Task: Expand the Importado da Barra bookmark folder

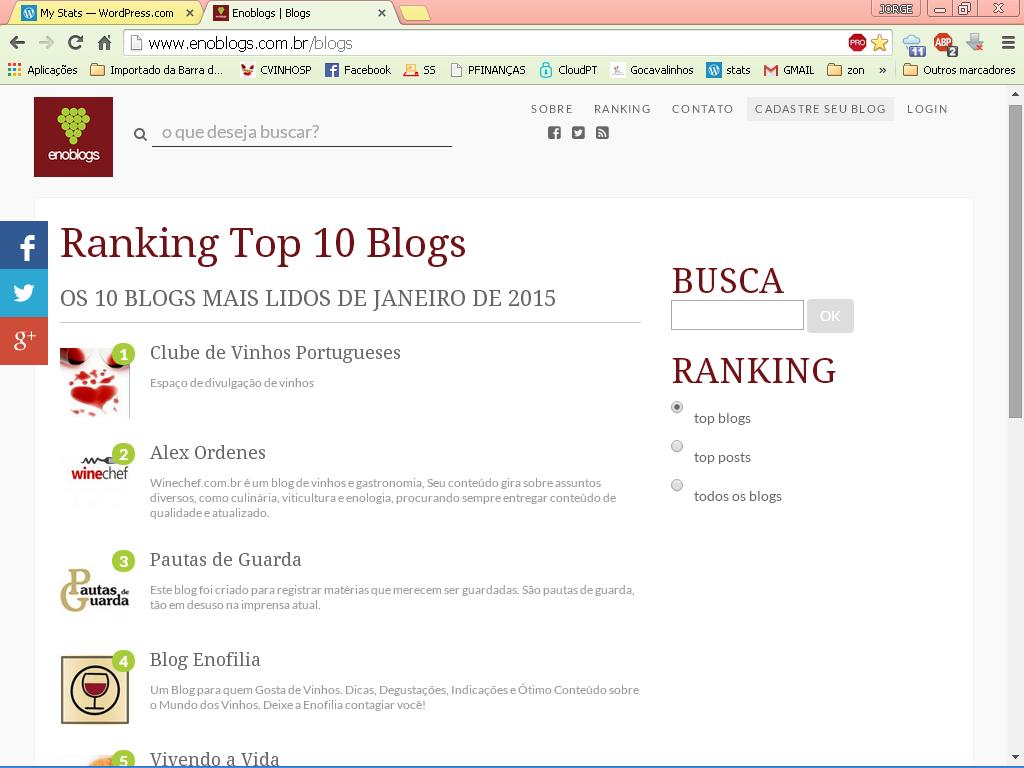Action: pyautogui.click(x=157, y=70)
